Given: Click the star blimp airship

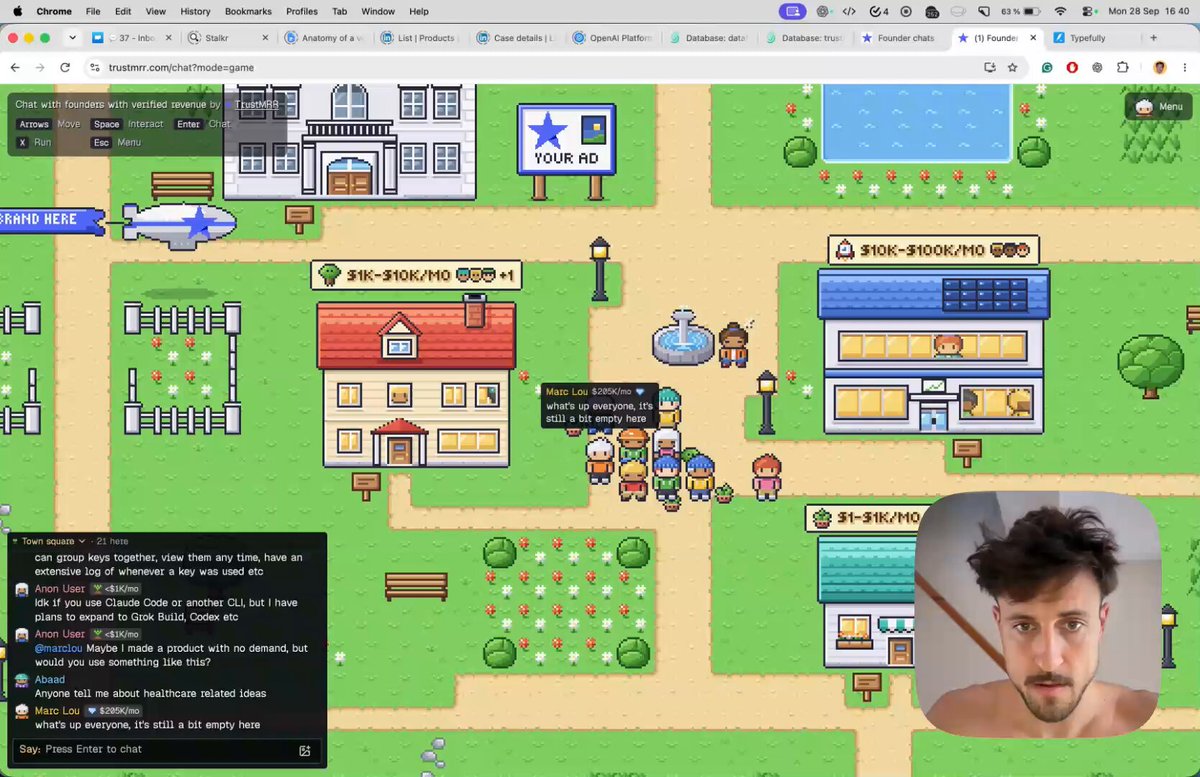Looking at the screenshot, I should (180, 224).
